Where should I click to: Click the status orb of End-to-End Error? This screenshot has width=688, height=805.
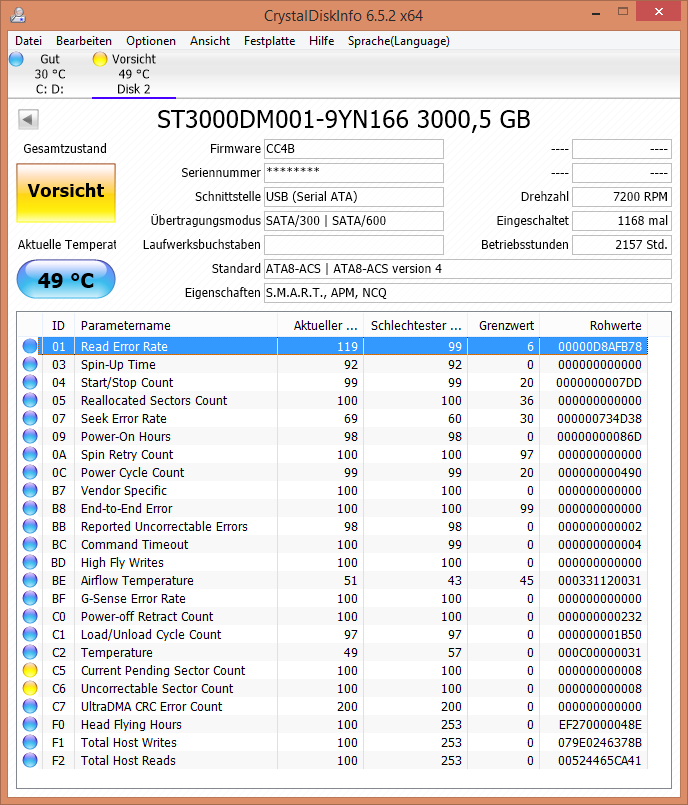tap(30, 508)
